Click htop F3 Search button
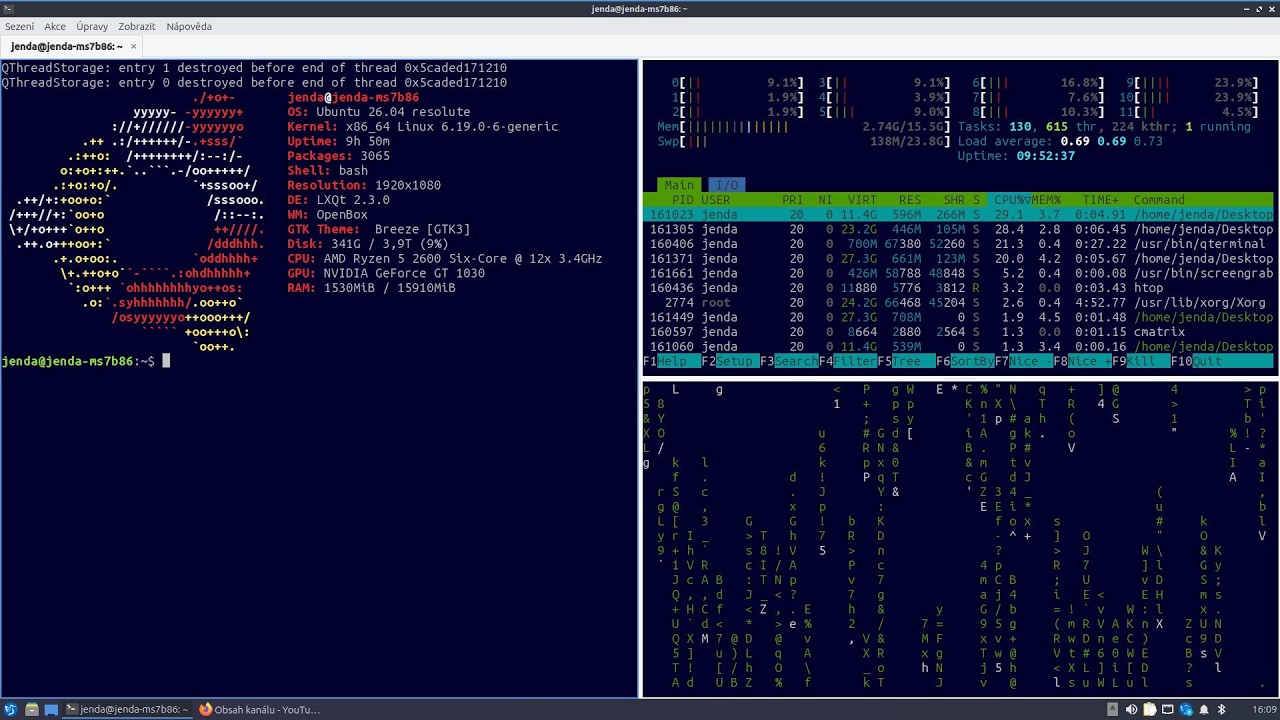Viewport: 1280px width, 720px height. pyautogui.click(x=789, y=361)
